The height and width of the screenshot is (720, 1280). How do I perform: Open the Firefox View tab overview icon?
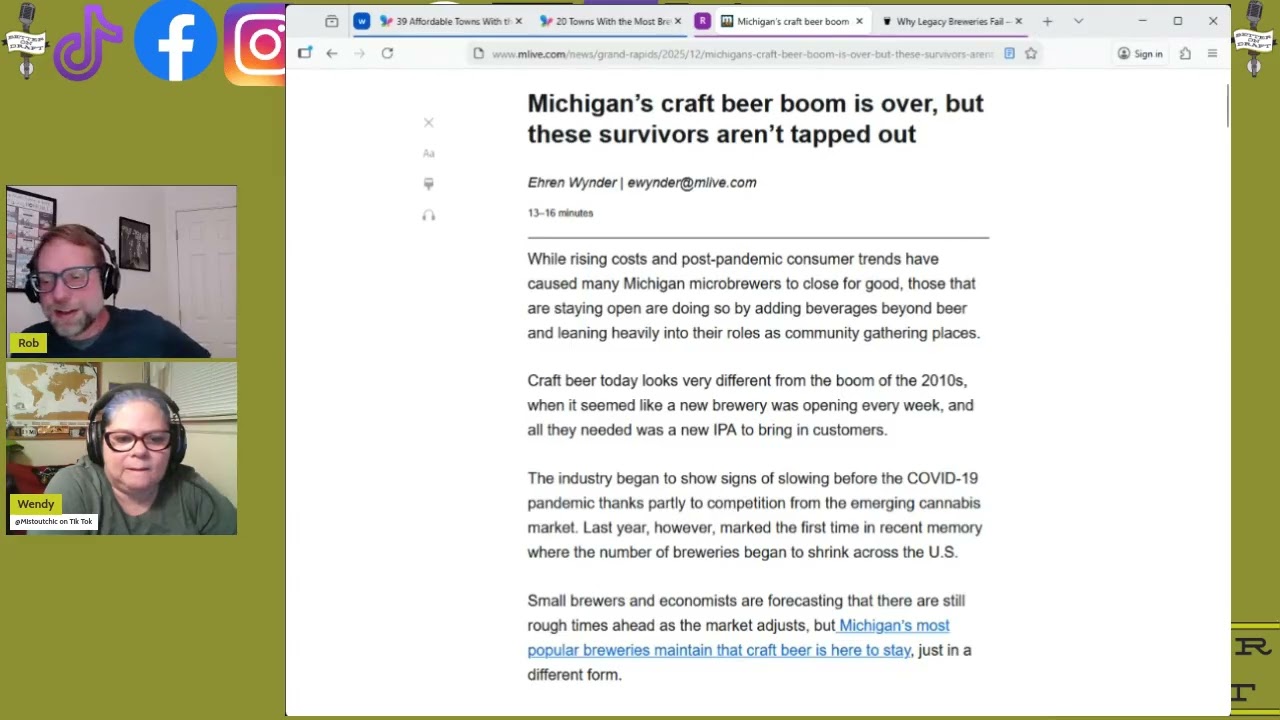(332, 21)
